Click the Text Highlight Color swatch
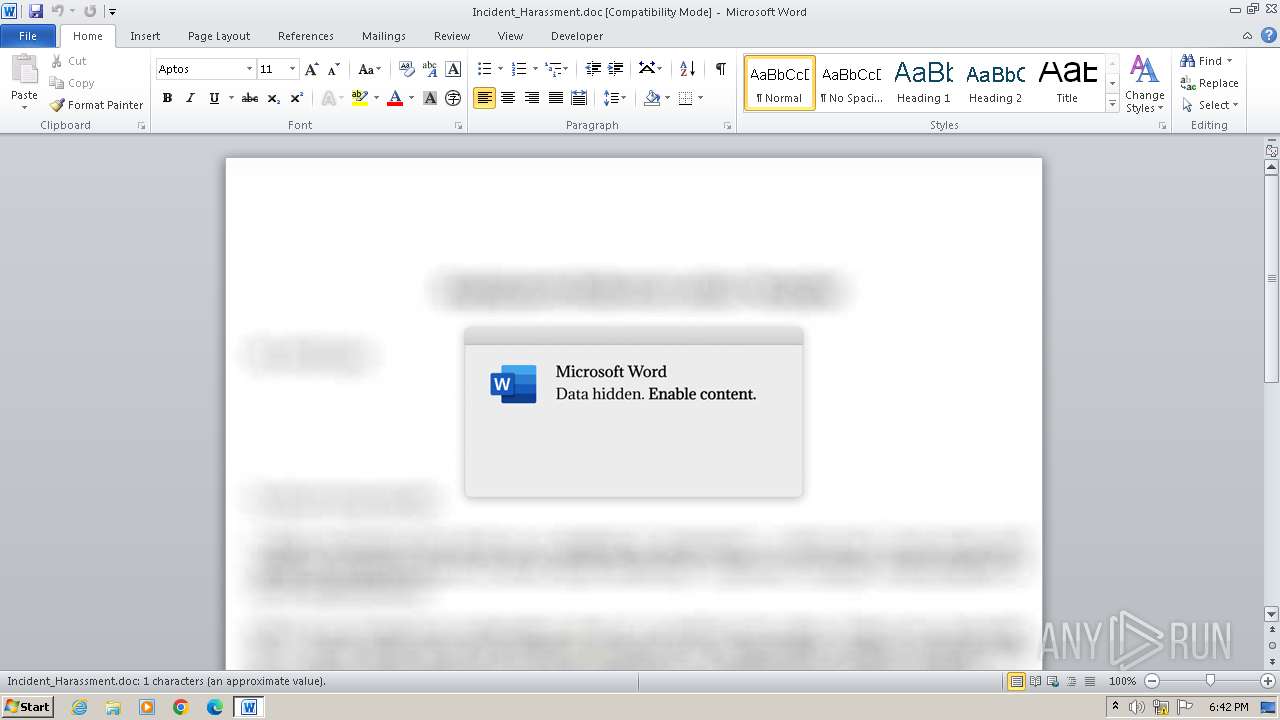 [360, 98]
